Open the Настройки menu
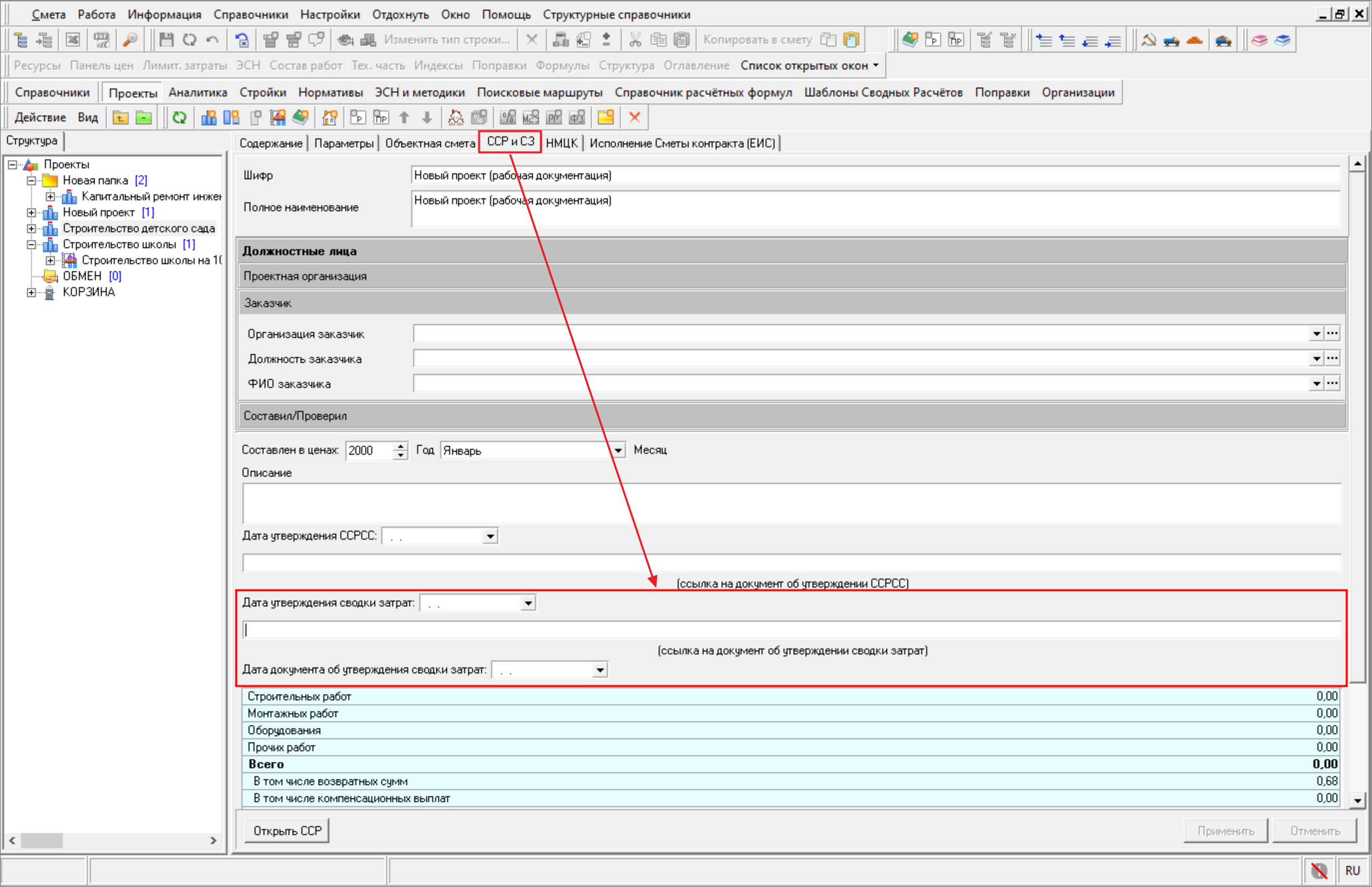Viewport: 1372px width, 887px height. tap(329, 14)
